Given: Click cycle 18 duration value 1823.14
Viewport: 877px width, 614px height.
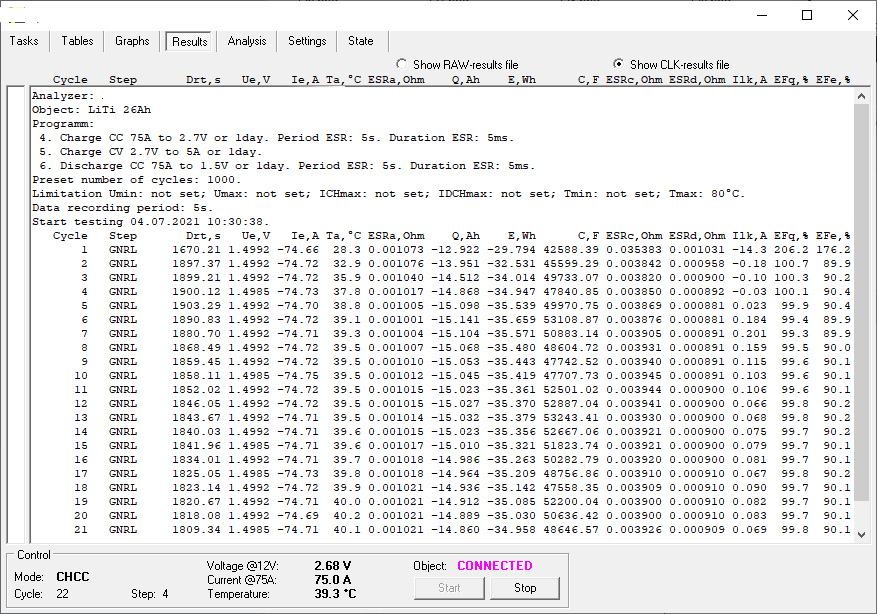Looking at the screenshot, I should tap(196, 488).
